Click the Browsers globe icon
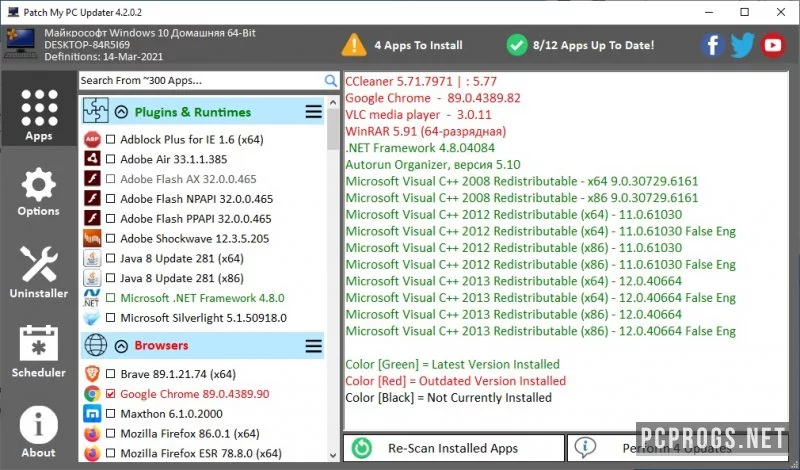800x470 pixels. (x=95, y=345)
